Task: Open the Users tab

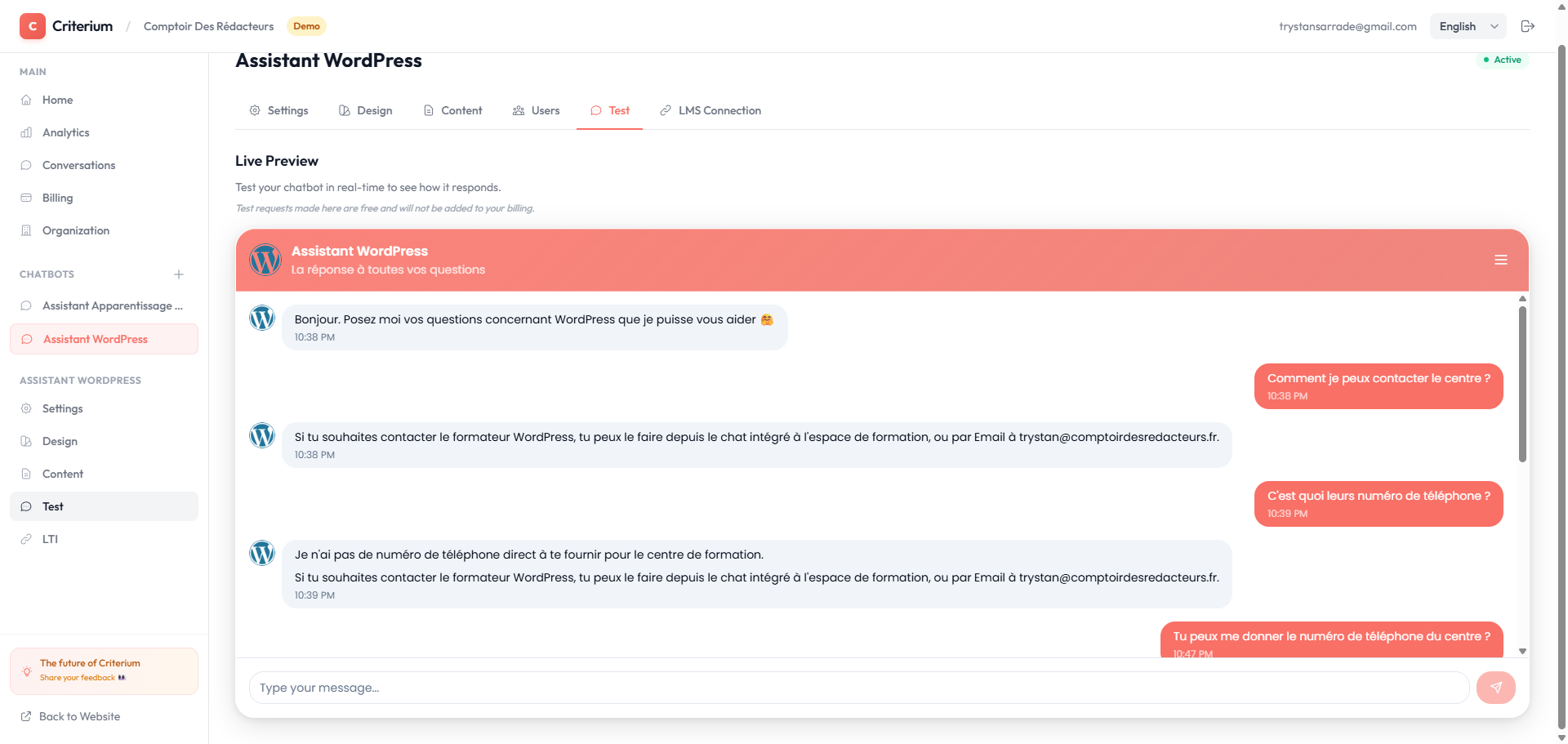Action: pos(537,110)
